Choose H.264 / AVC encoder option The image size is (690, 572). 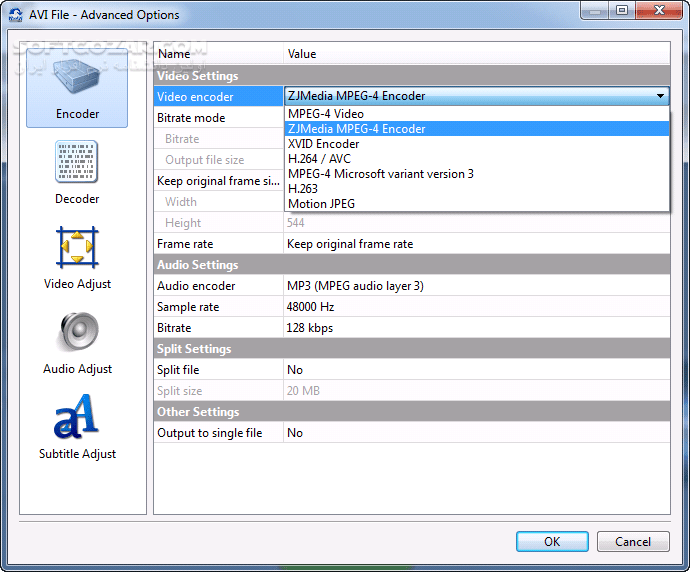(x=477, y=159)
